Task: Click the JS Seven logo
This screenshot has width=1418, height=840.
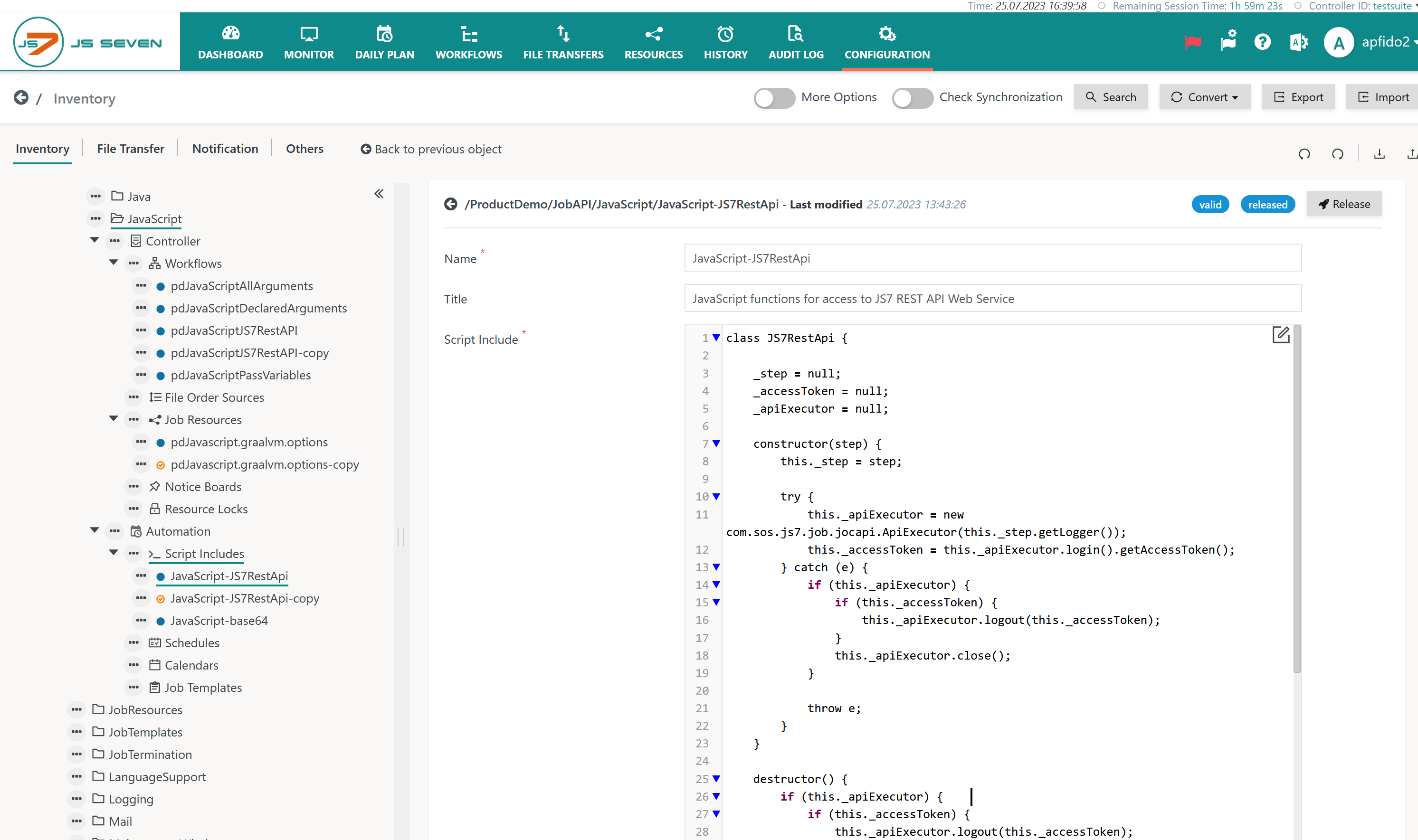Action: (x=88, y=42)
